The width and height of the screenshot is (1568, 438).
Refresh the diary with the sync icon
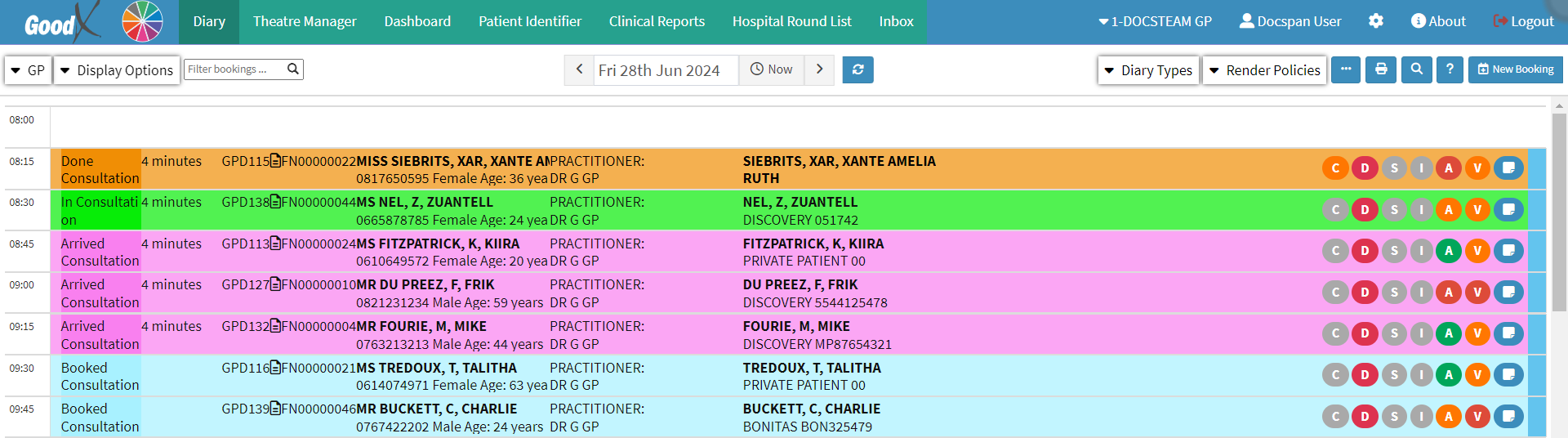point(857,70)
